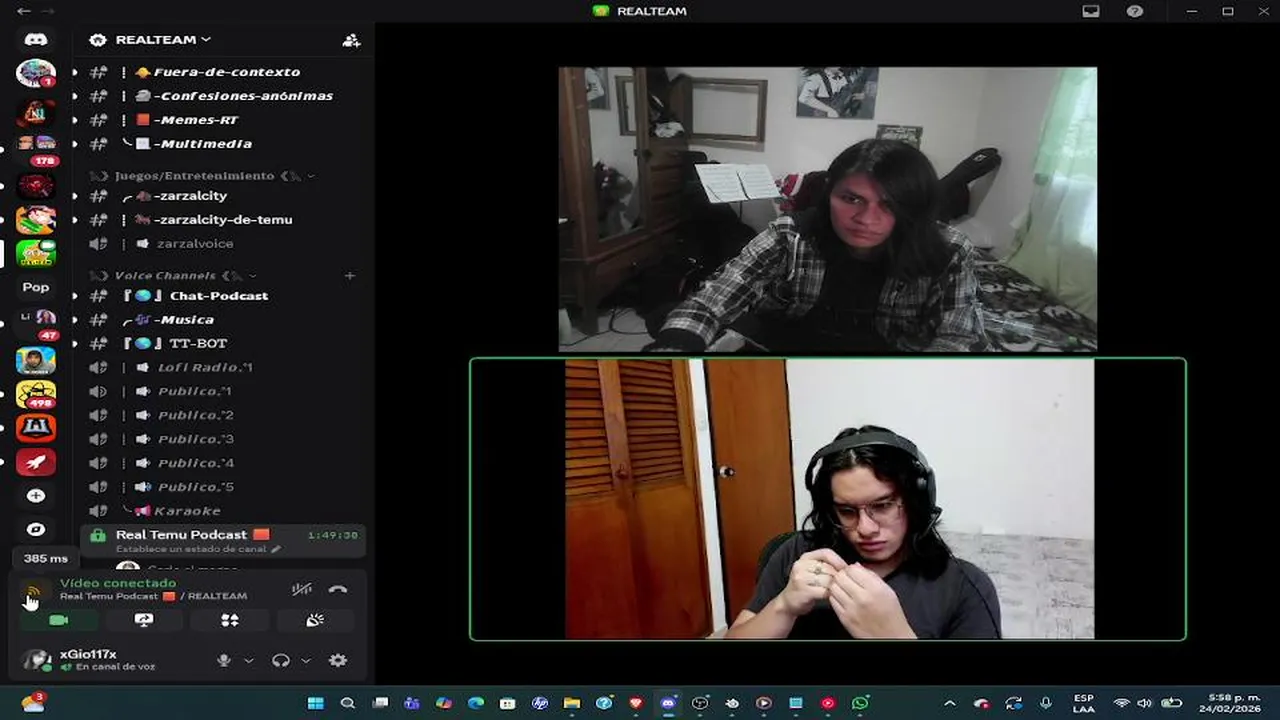Open the soundboard
This screenshot has height=720, width=1280.
(315, 620)
